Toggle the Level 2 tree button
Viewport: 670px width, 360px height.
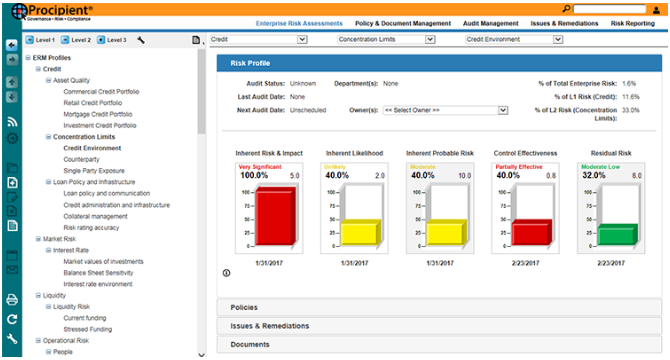coord(76,40)
